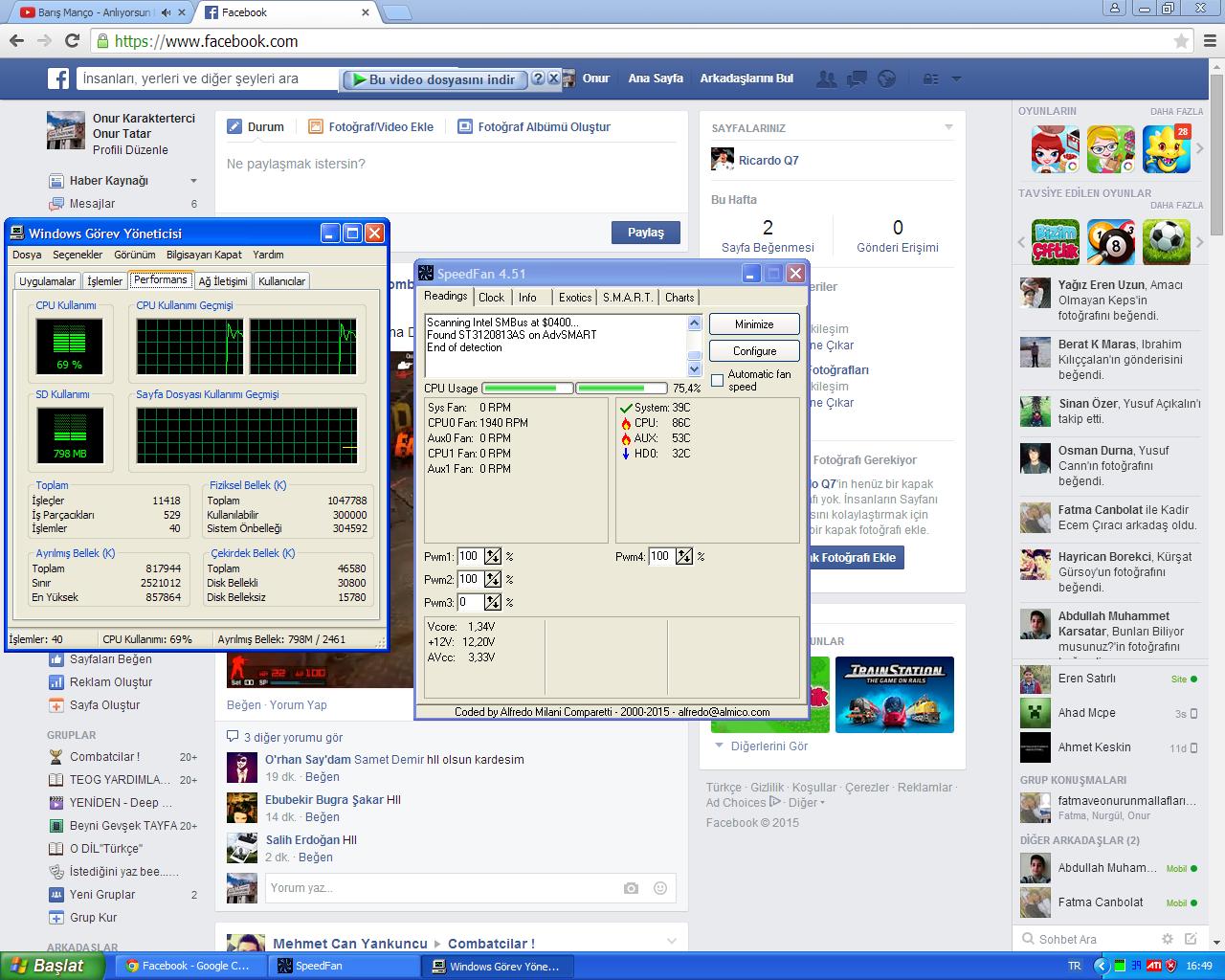Open friend requests icon in Facebook header

pyautogui.click(x=828, y=78)
